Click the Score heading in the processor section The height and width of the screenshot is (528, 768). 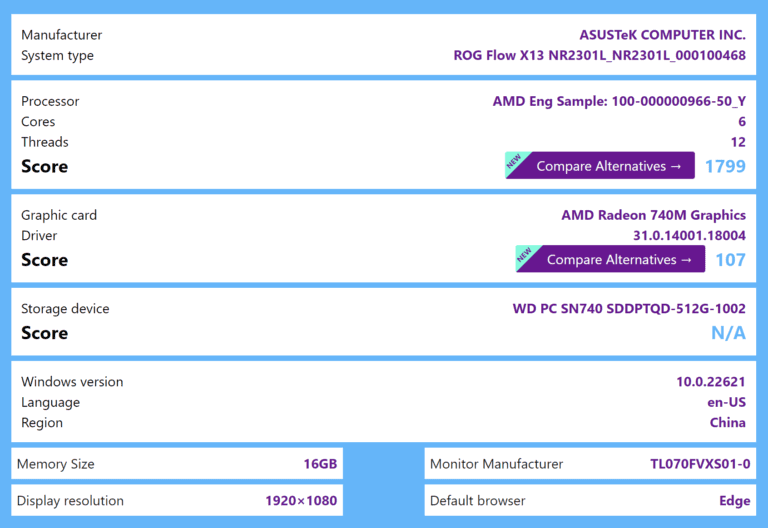click(x=45, y=167)
